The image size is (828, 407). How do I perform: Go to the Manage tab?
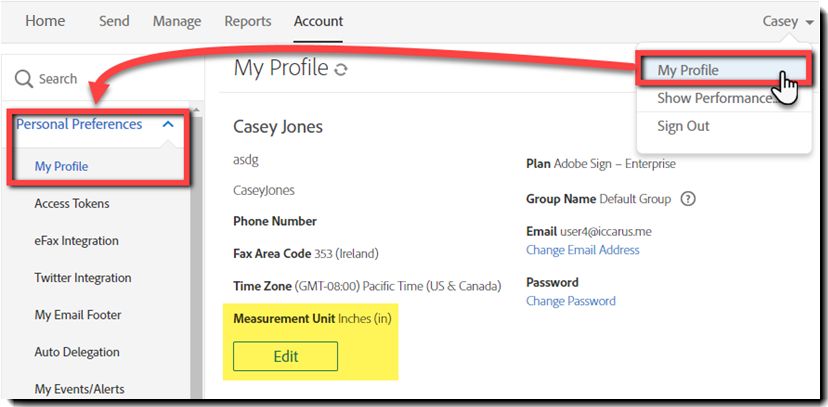point(177,22)
